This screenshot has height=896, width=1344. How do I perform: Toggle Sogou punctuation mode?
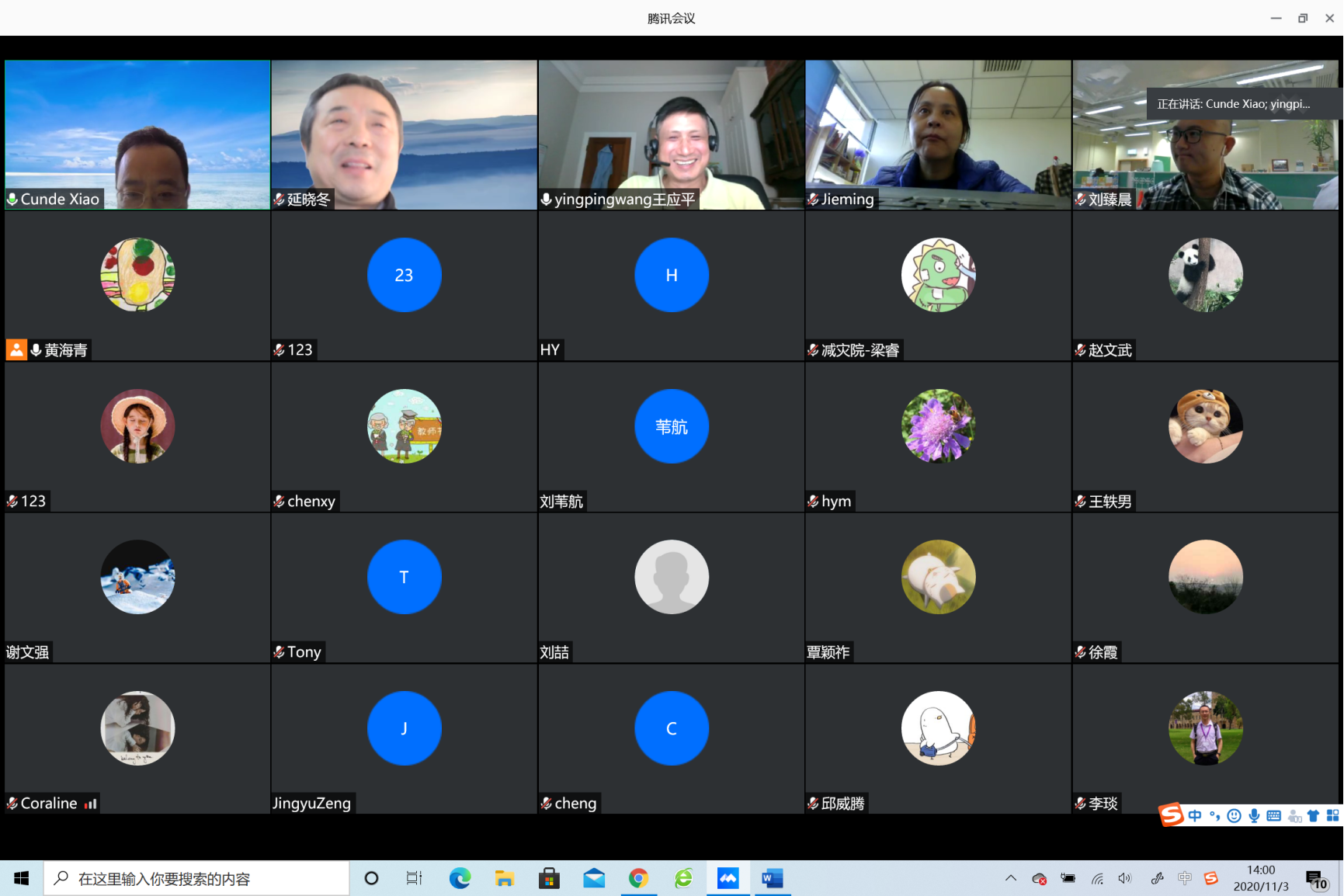click(x=1214, y=815)
